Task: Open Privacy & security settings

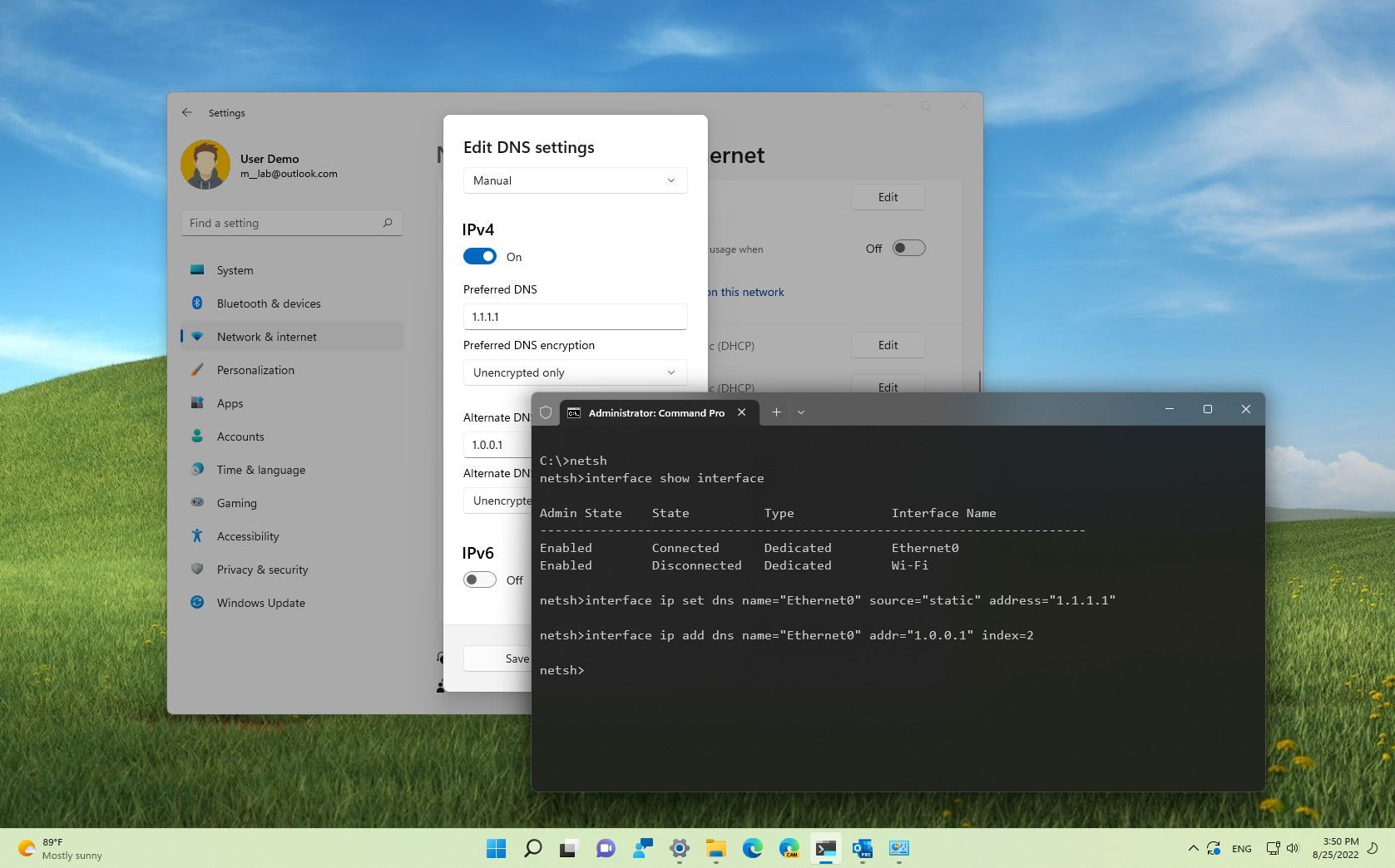Action: click(262, 570)
